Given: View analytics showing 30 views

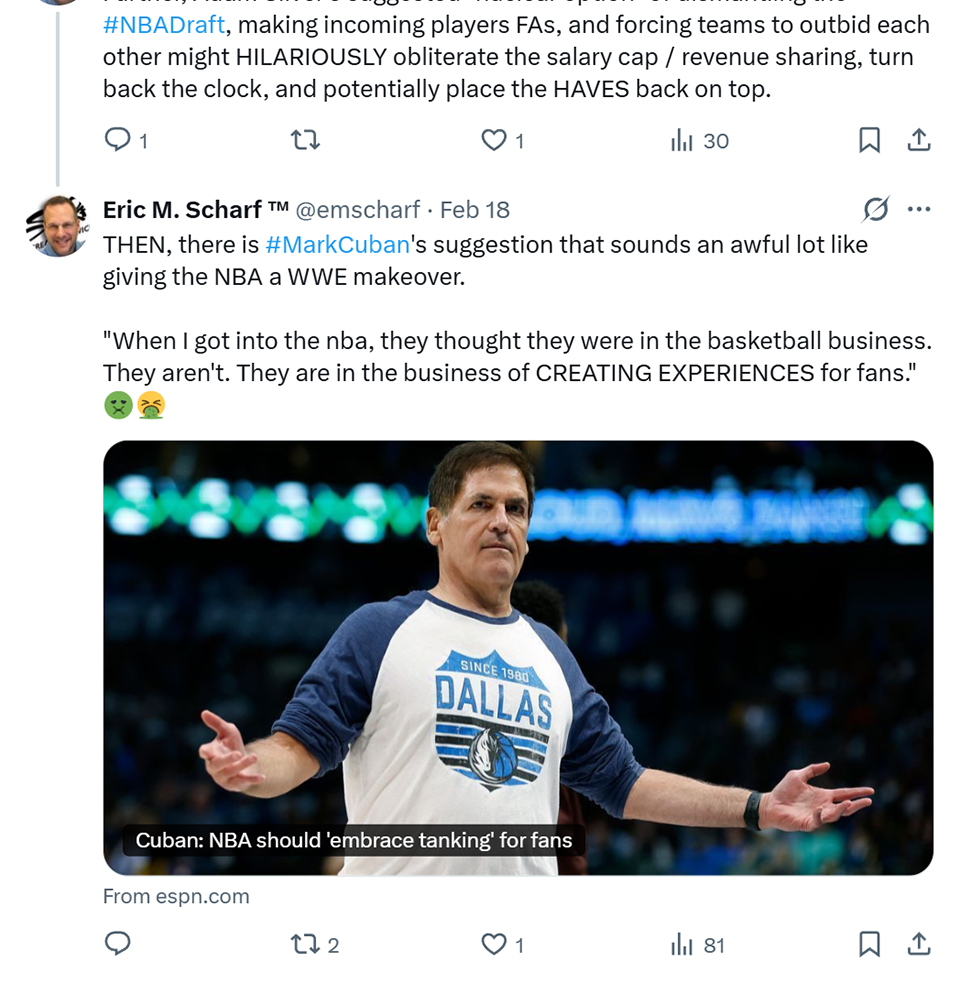Looking at the screenshot, I should [x=700, y=140].
